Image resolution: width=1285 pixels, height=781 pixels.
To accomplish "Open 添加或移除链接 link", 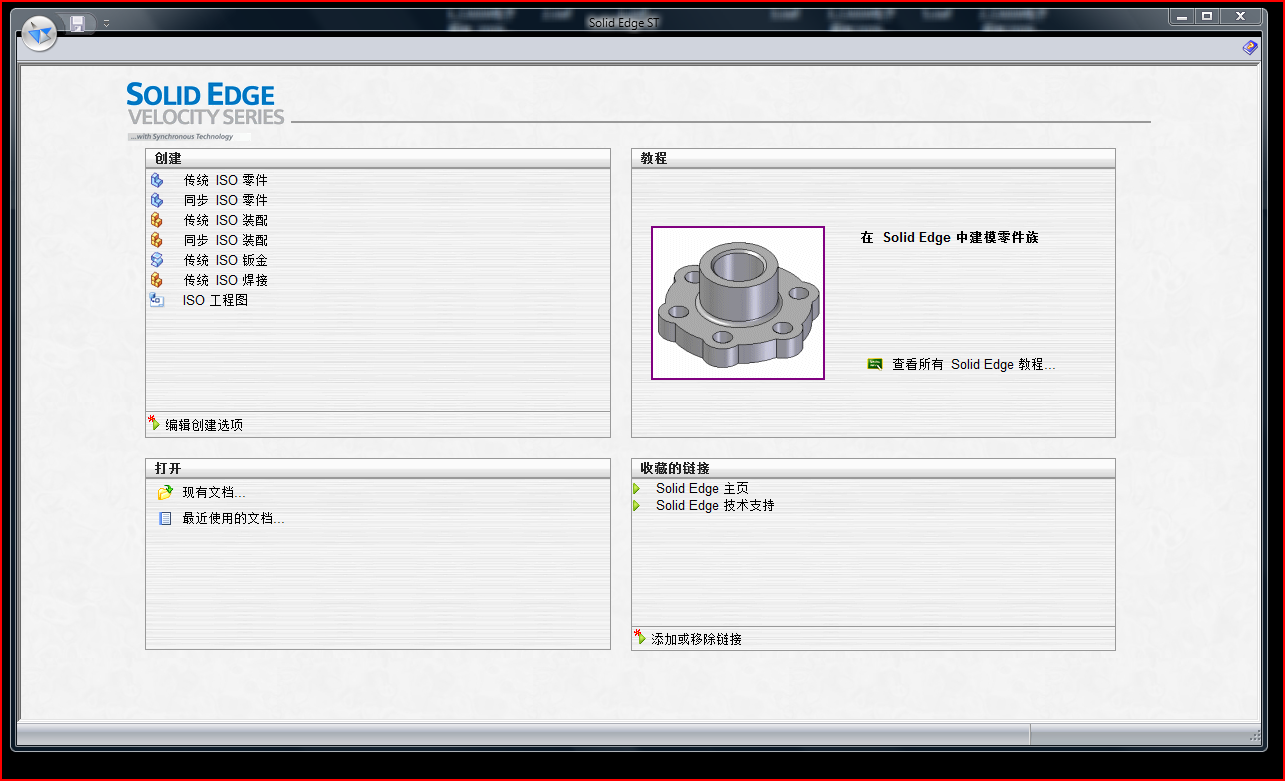I will tap(696, 639).
